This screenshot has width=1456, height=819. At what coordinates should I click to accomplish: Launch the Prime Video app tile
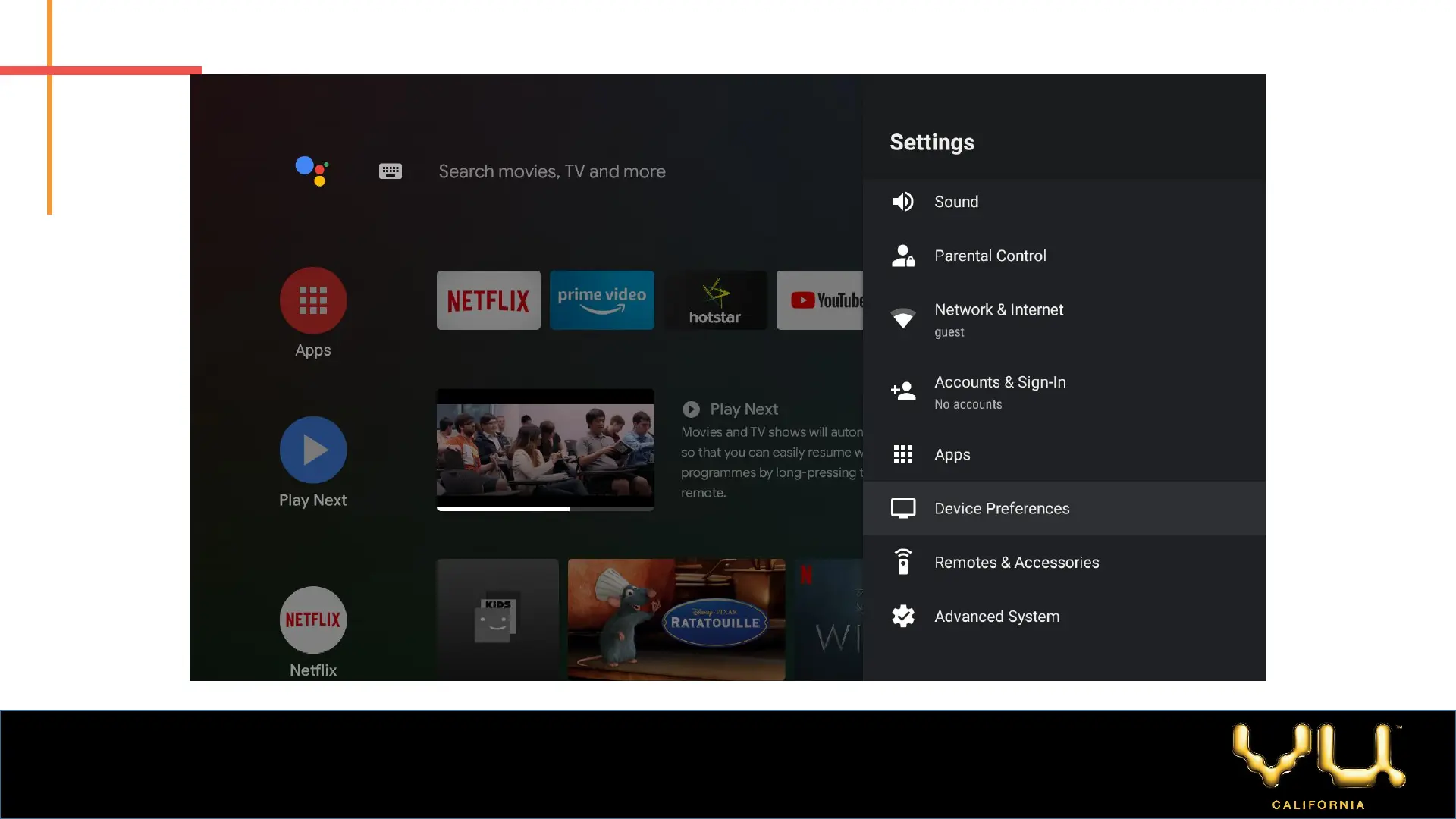tap(601, 300)
